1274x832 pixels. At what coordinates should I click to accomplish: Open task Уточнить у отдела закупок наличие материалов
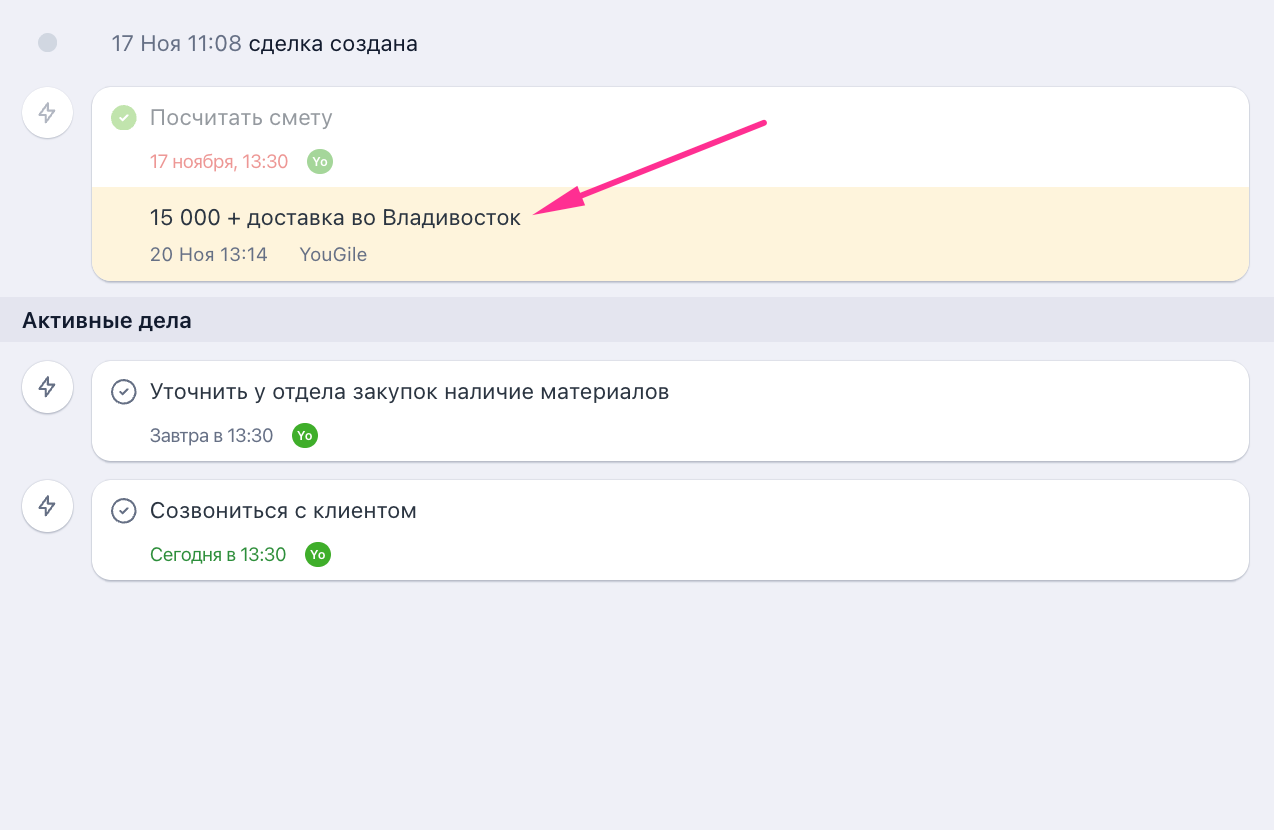(409, 392)
